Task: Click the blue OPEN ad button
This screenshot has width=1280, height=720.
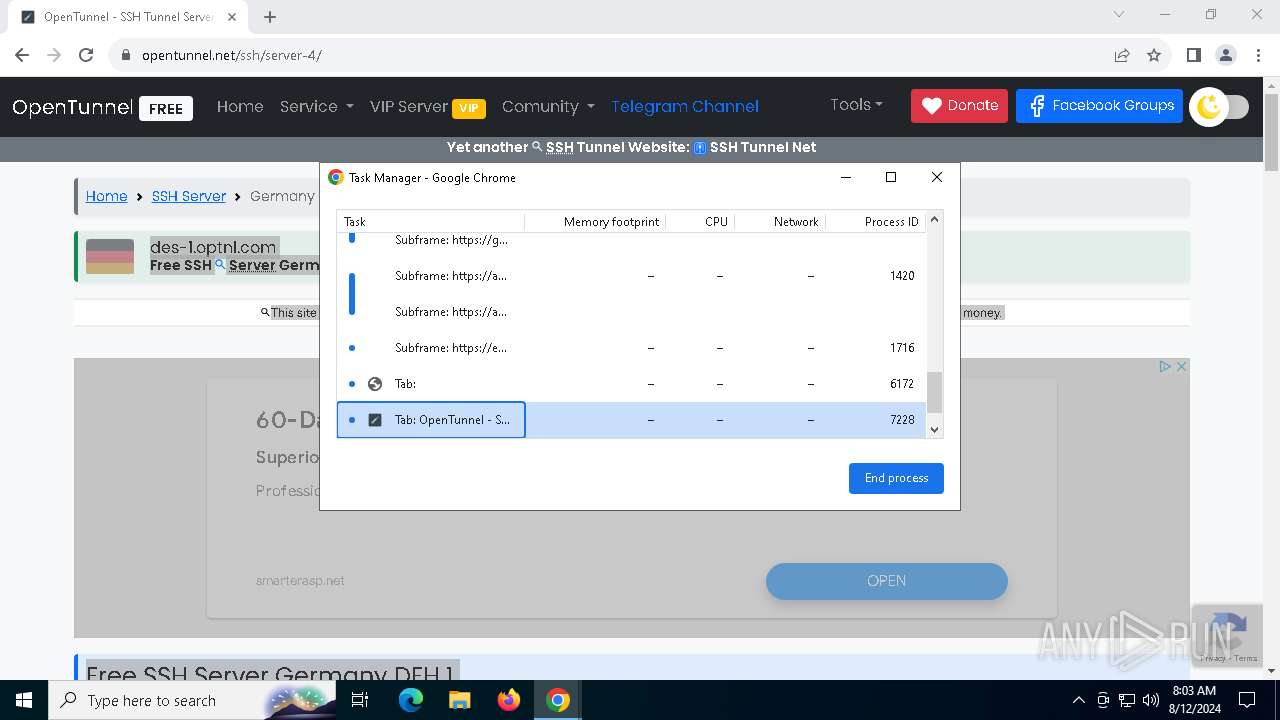Action: [x=886, y=581]
